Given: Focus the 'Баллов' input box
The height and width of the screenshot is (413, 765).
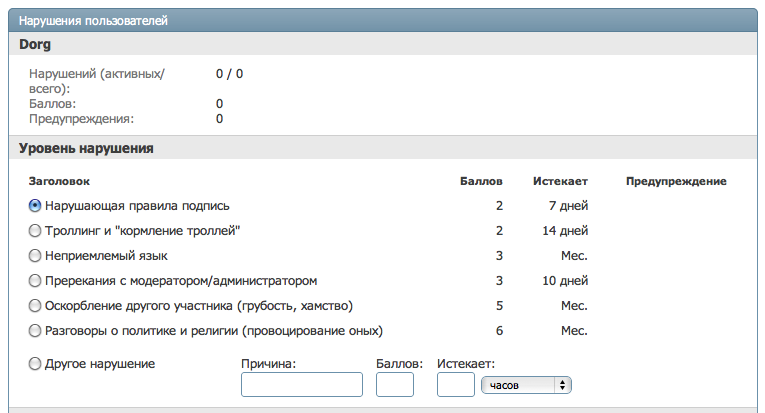Looking at the screenshot, I should tap(395, 385).
